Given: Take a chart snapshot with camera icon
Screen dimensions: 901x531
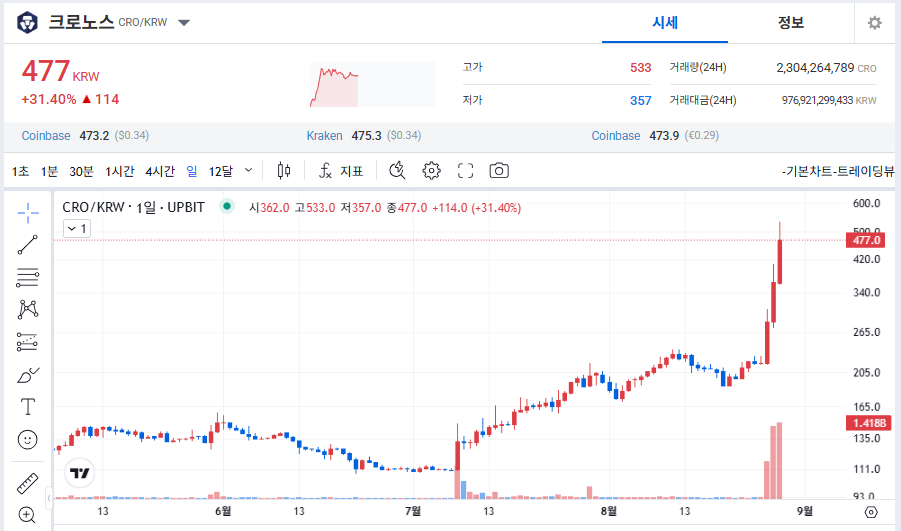Looking at the screenshot, I should coord(499,171).
